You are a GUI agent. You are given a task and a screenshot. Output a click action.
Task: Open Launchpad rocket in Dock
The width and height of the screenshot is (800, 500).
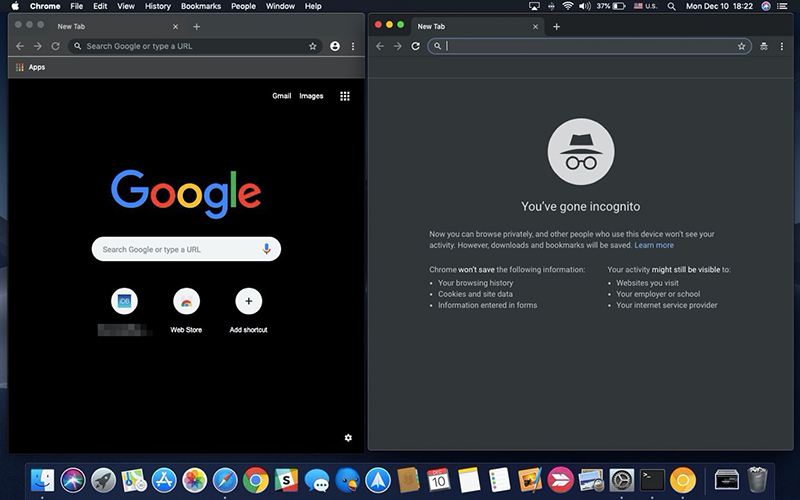pyautogui.click(x=104, y=480)
